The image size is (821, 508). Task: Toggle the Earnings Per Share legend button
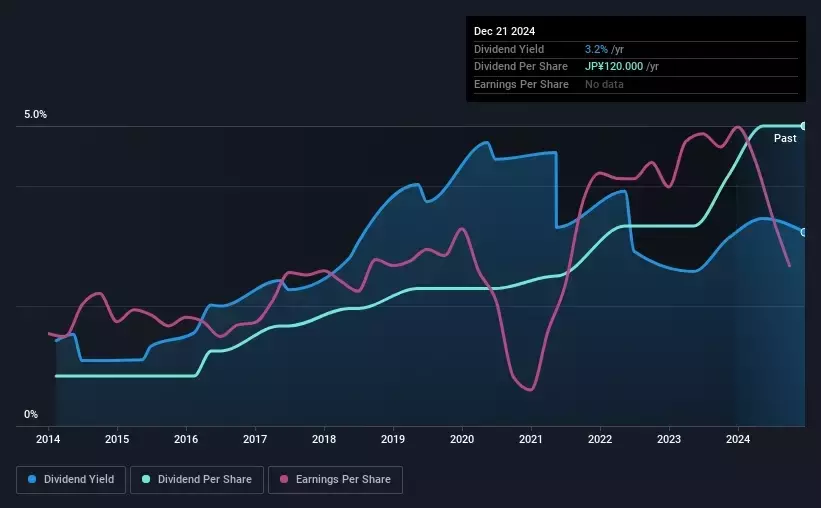[335, 480]
